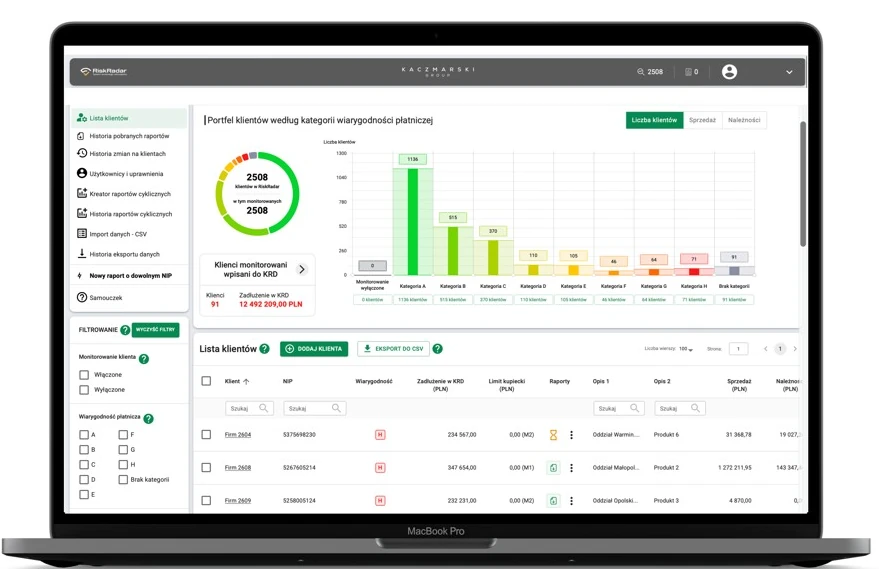Click help icon beside Eksport do CSV
Viewport: 879px width, 569px height.
[x=438, y=349]
